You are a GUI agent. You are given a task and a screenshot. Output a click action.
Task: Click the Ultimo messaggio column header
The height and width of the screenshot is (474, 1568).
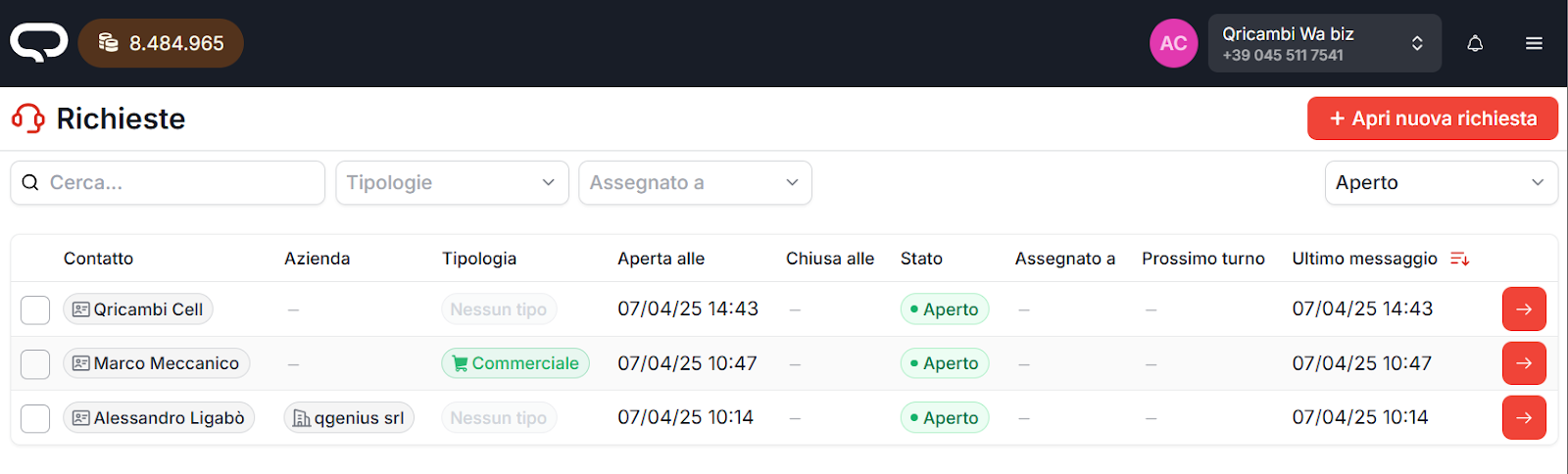[x=1364, y=259]
